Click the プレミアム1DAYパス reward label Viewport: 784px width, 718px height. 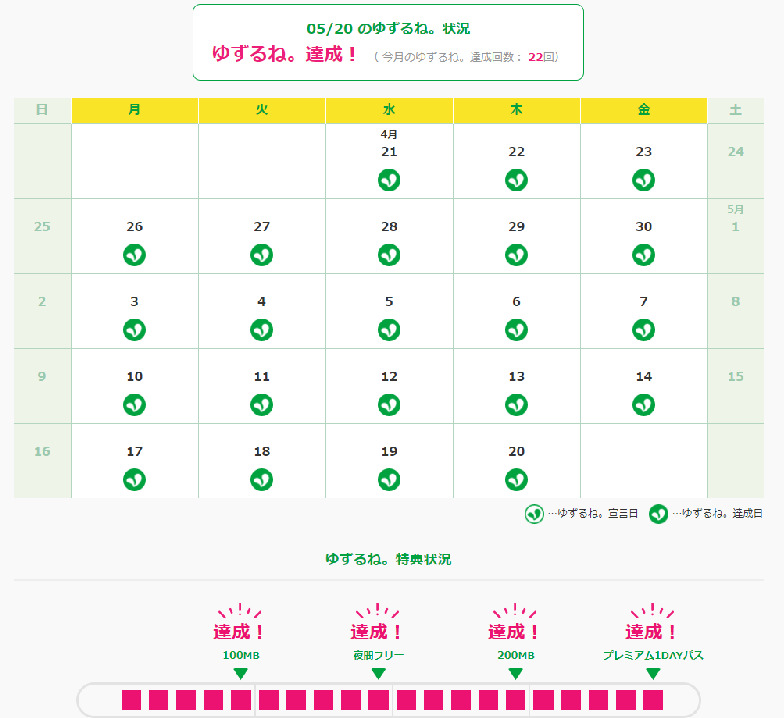tap(653, 655)
